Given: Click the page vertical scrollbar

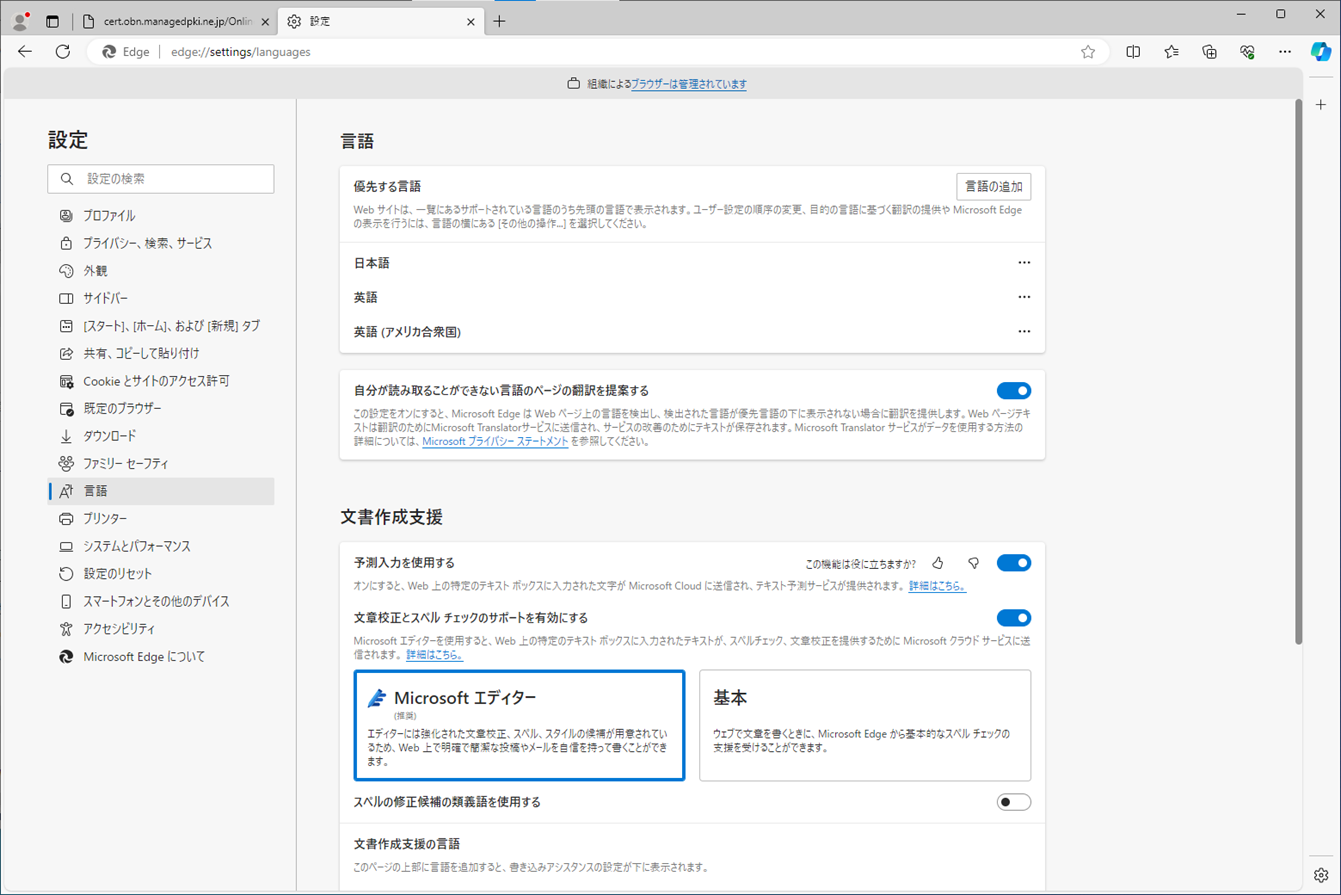Looking at the screenshot, I should 1299,370.
